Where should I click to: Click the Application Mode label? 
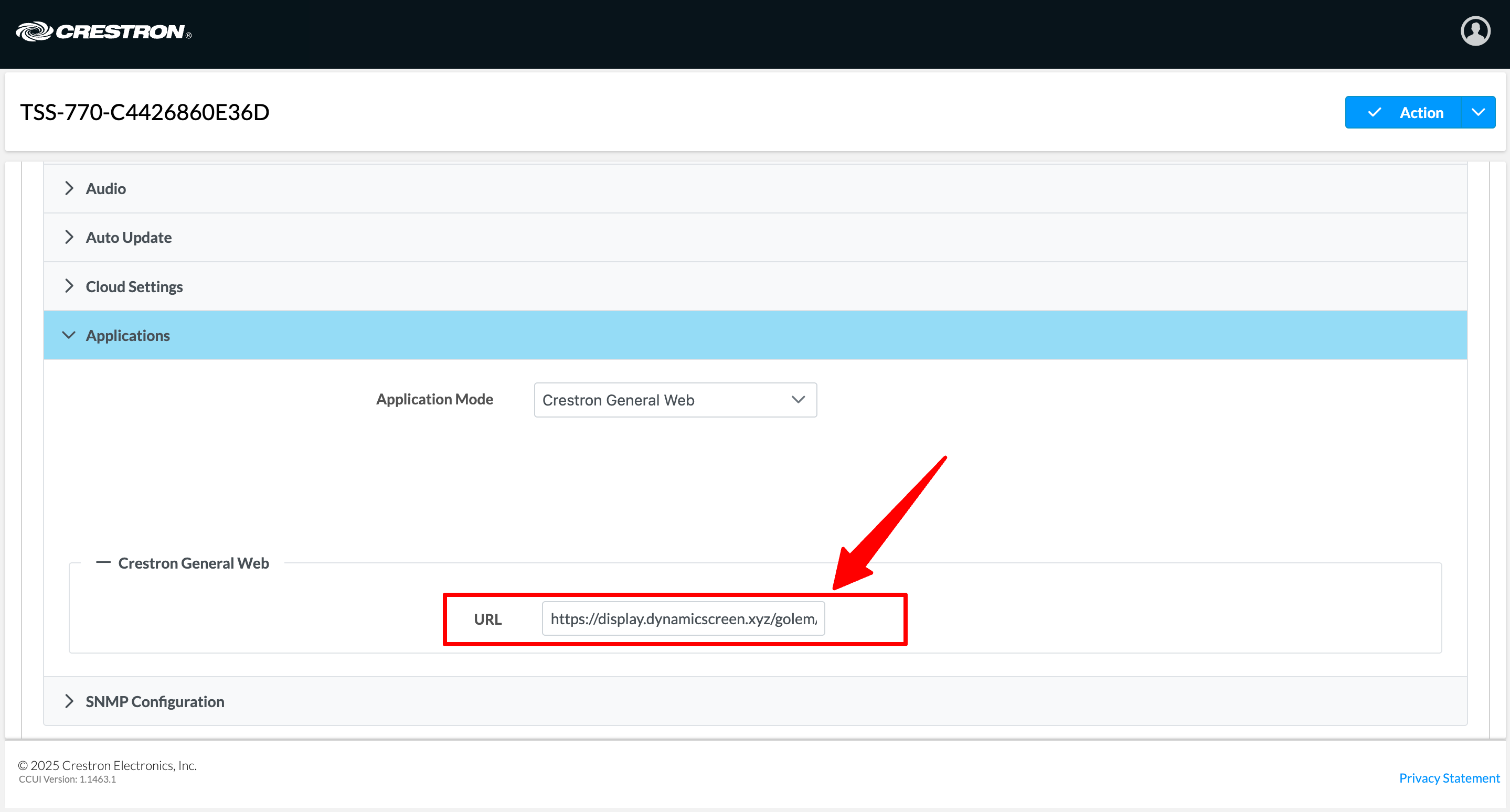click(434, 400)
